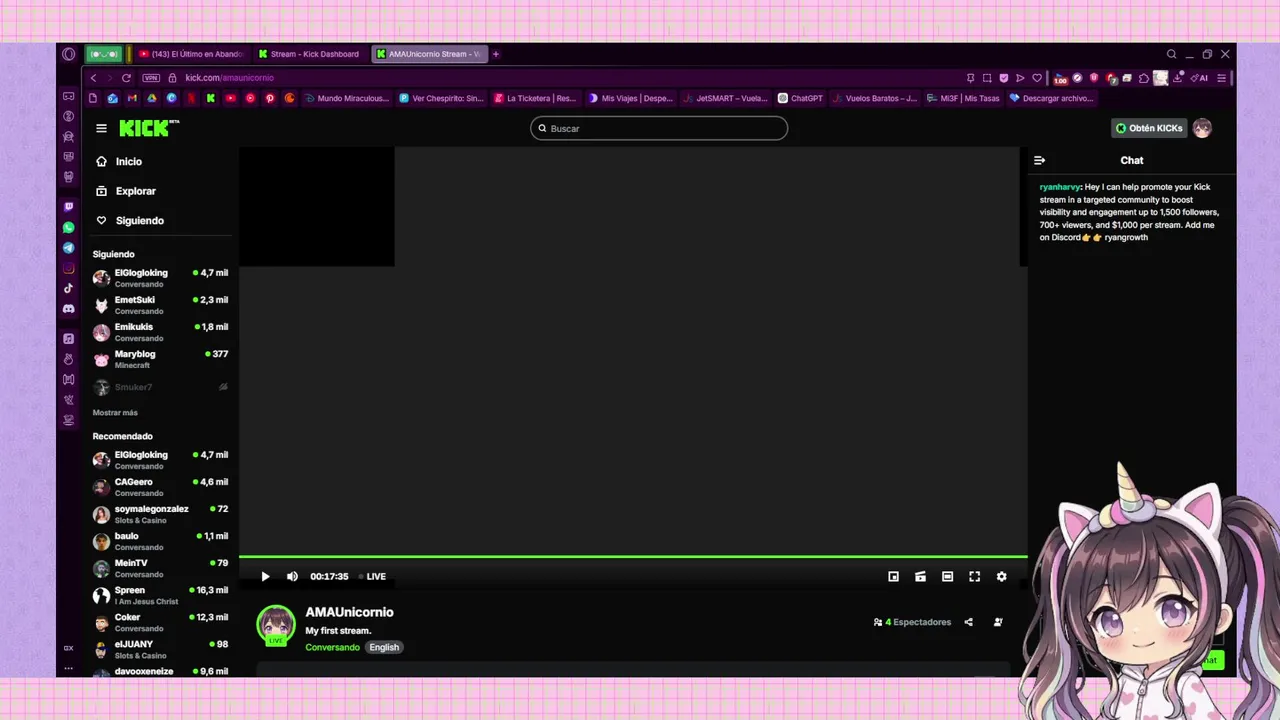Open Siguiendo in Kick sidebar
Image resolution: width=1280 pixels, height=720 pixels.
[x=130, y=220]
